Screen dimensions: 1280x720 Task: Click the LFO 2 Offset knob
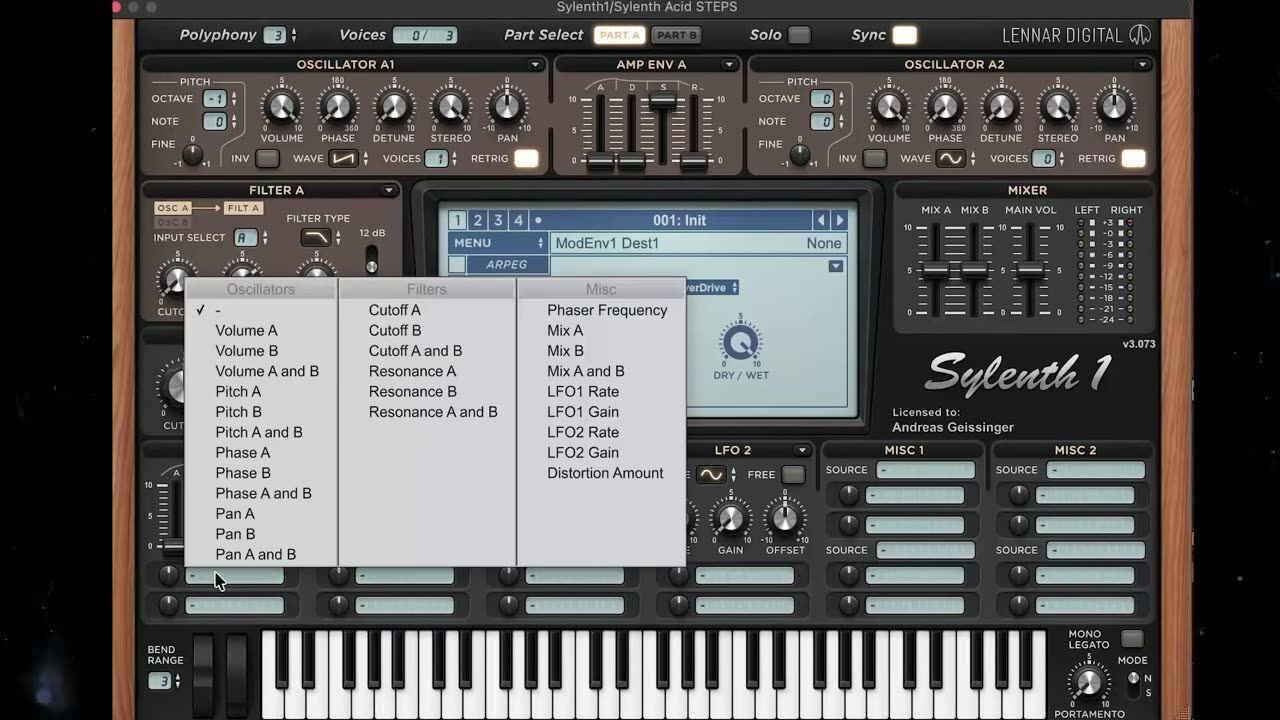point(785,519)
